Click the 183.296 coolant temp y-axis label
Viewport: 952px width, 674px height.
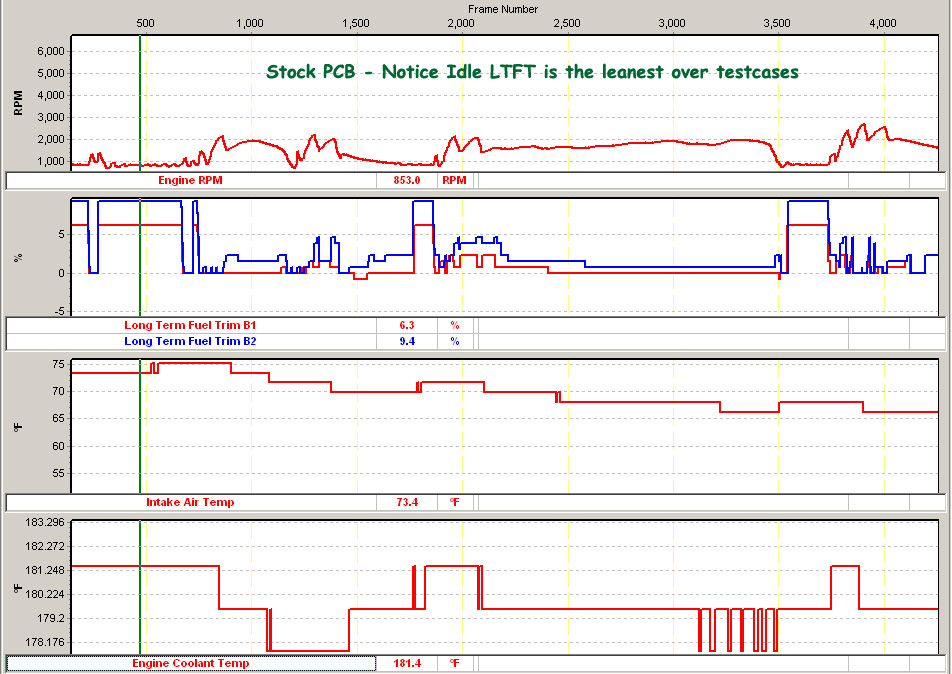tap(46, 523)
